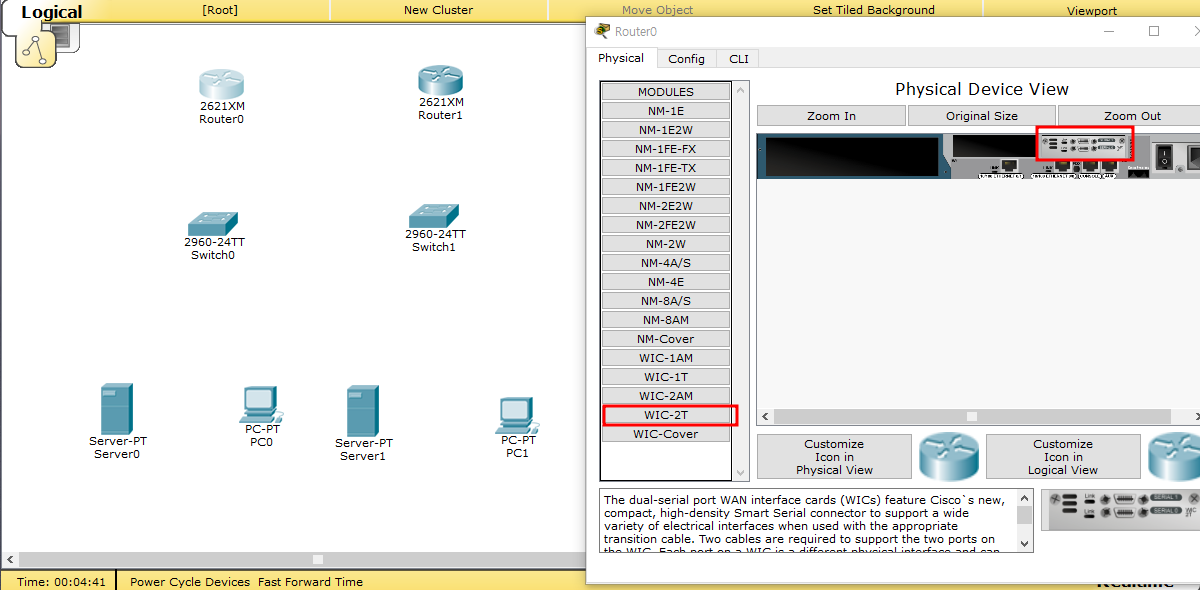Click the PC1 computer icon

pyautogui.click(x=517, y=416)
